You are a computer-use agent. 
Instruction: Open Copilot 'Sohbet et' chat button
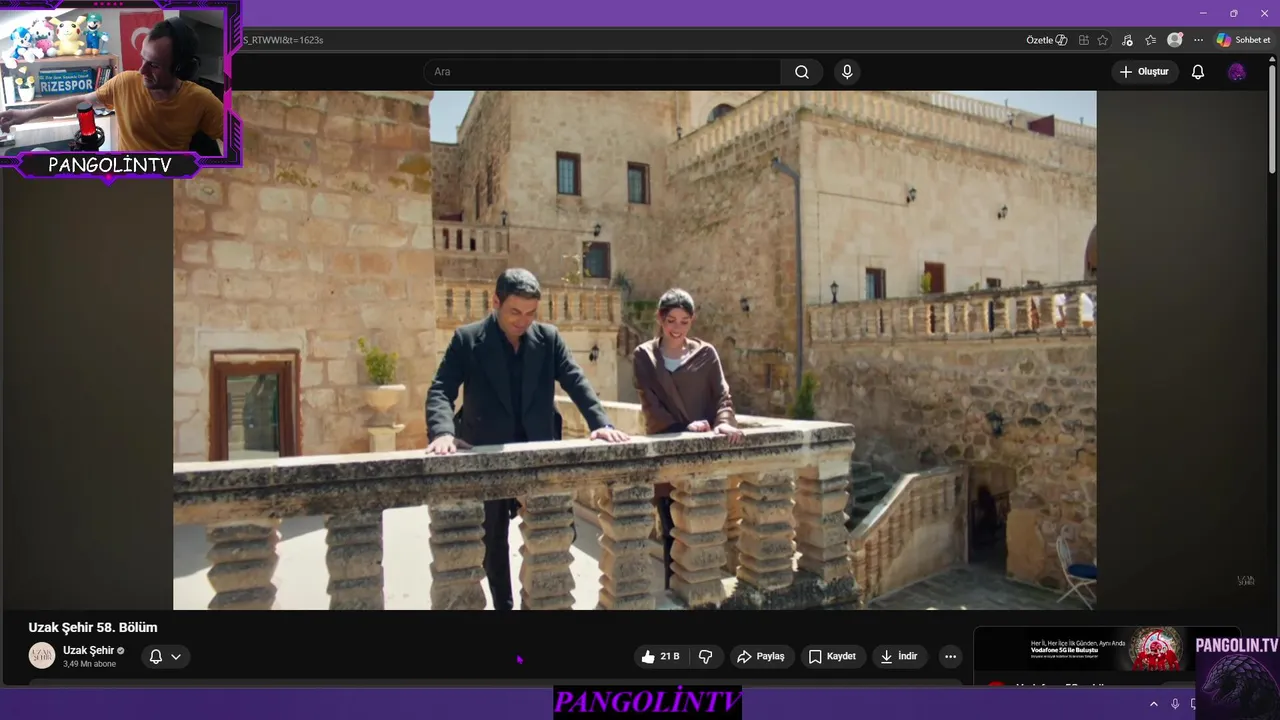(x=1243, y=40)
